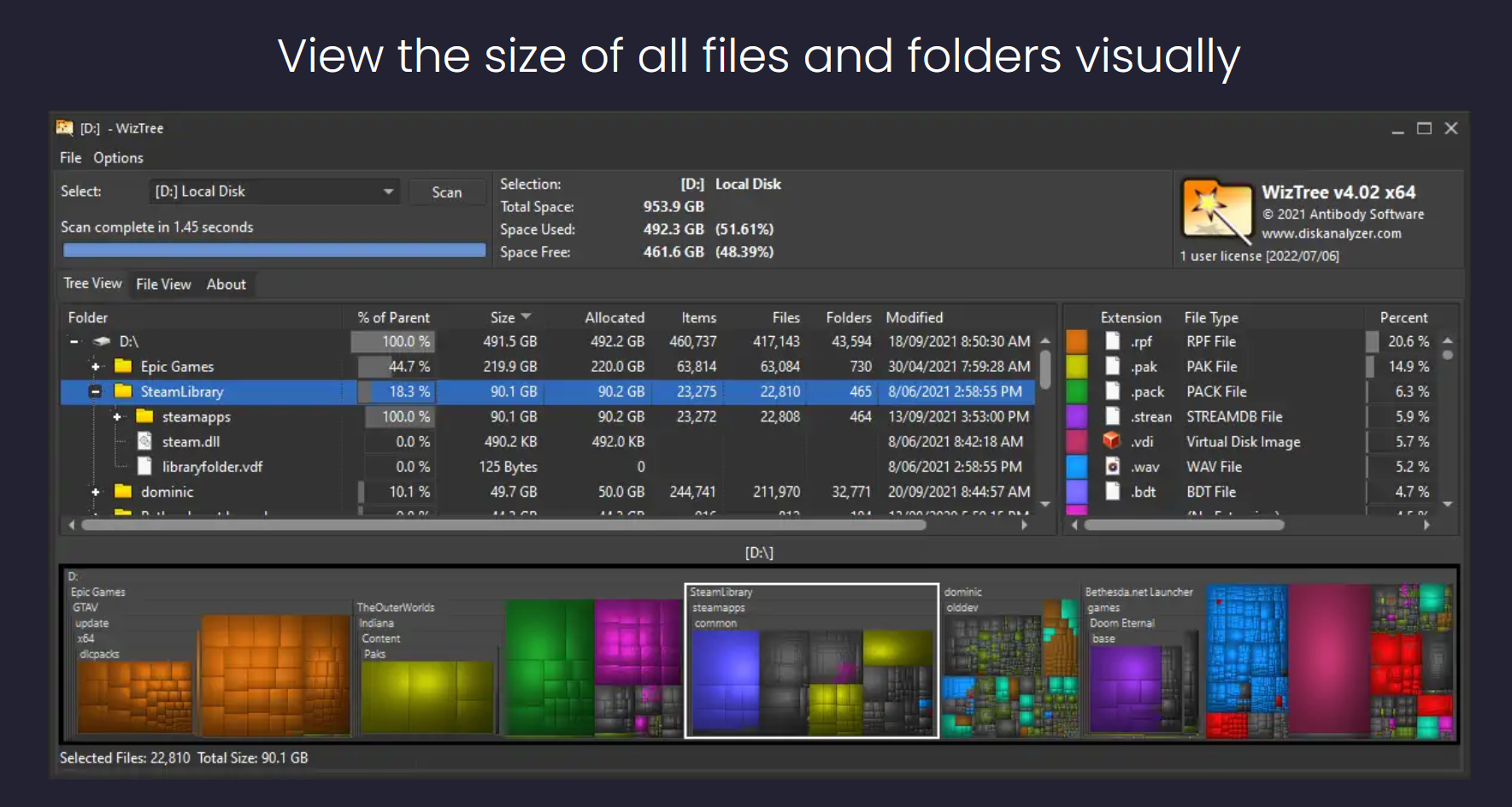Viewport: 1512px width, 807px height.
Task: Select the dominic tree row
Action: click(x=547, y=492)
